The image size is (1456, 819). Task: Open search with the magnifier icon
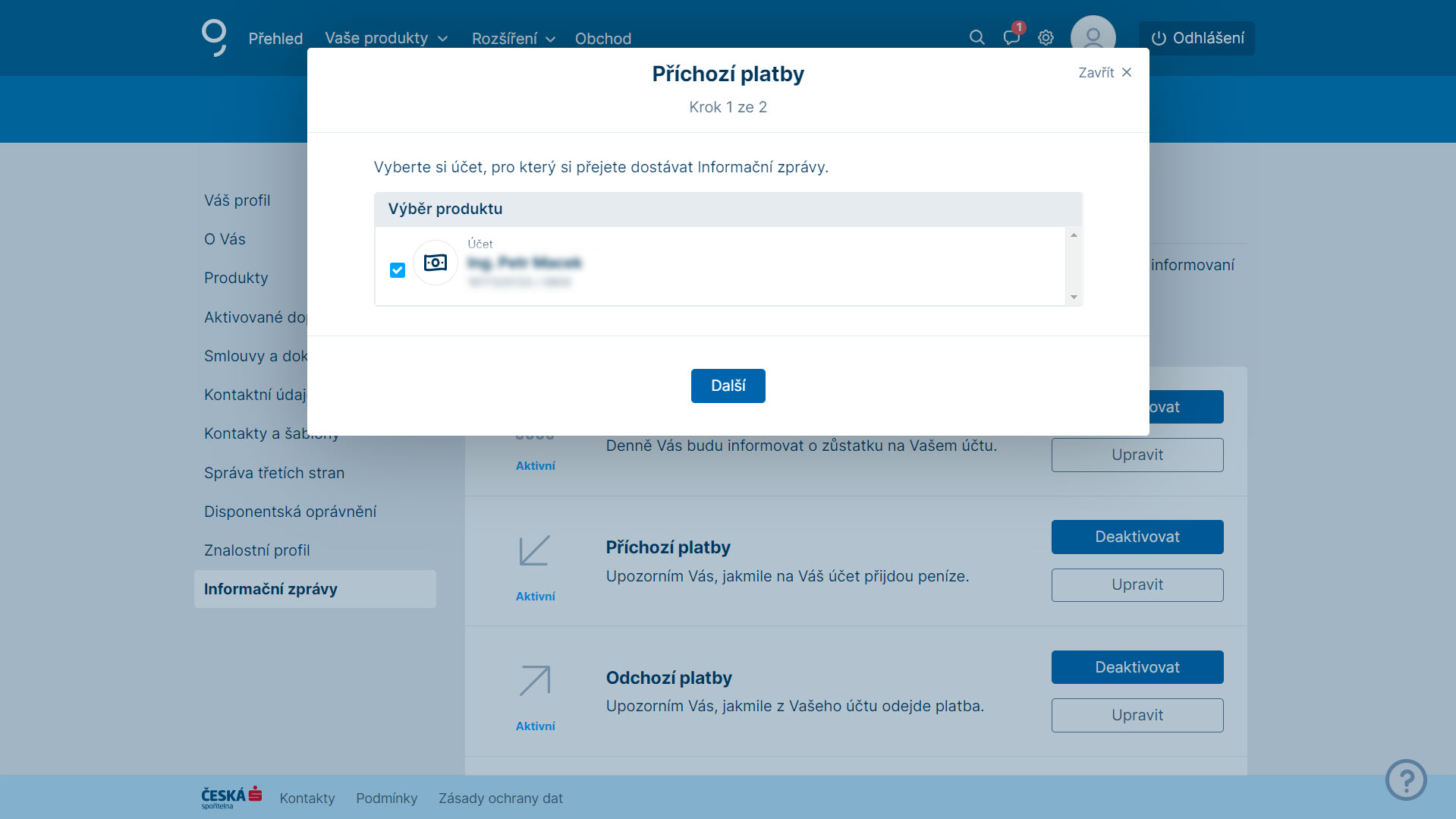pos(976,38)
